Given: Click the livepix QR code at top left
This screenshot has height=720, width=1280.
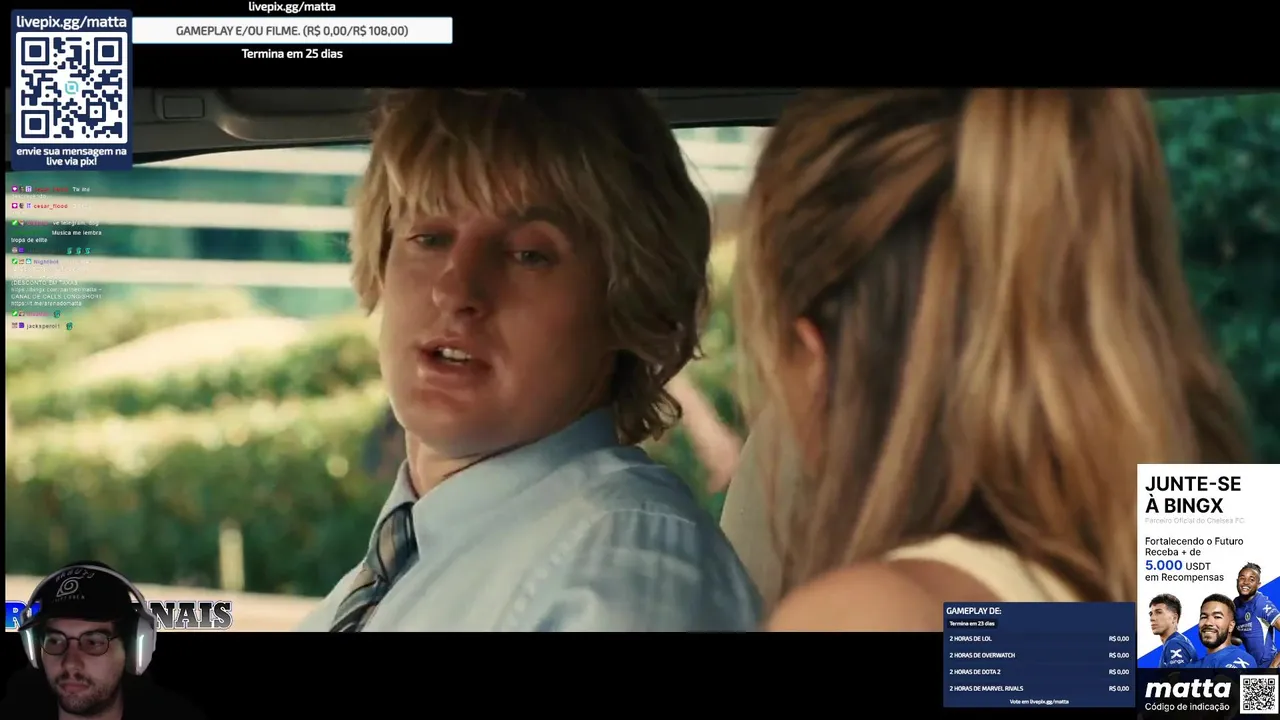Looking at the screenshot, I should click(x=71, y=88).
